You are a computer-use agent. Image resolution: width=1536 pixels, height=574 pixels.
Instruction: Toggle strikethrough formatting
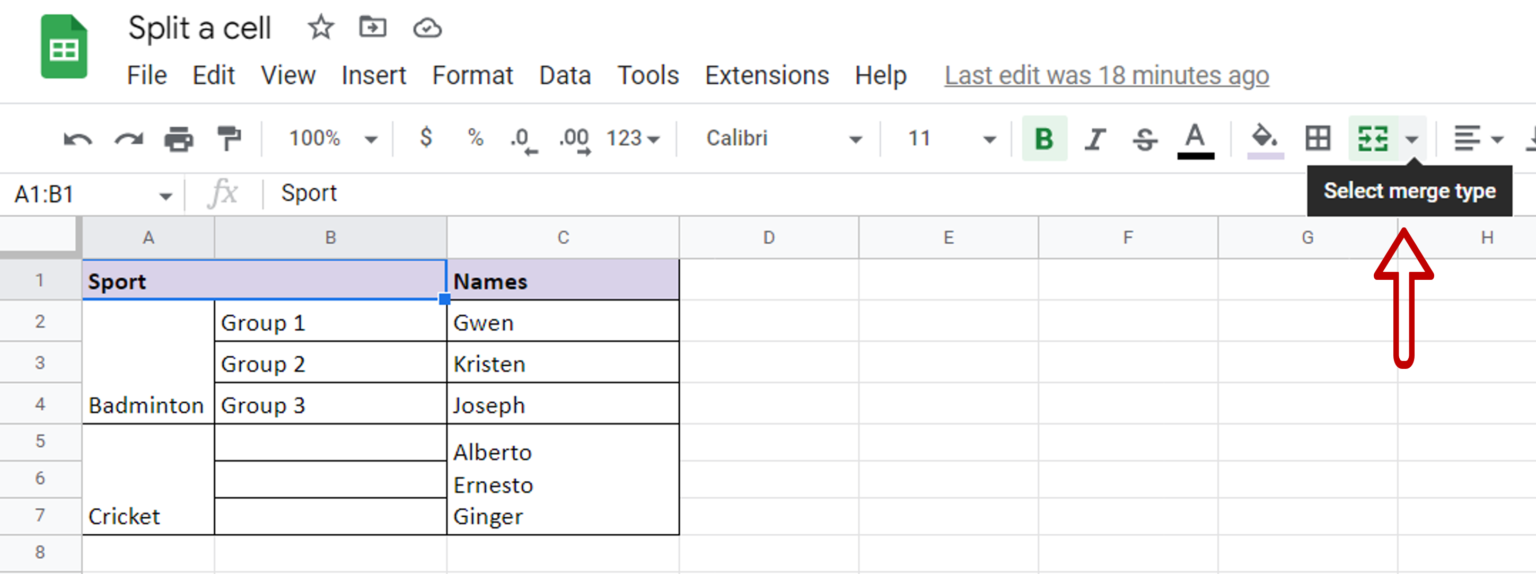1145,139
